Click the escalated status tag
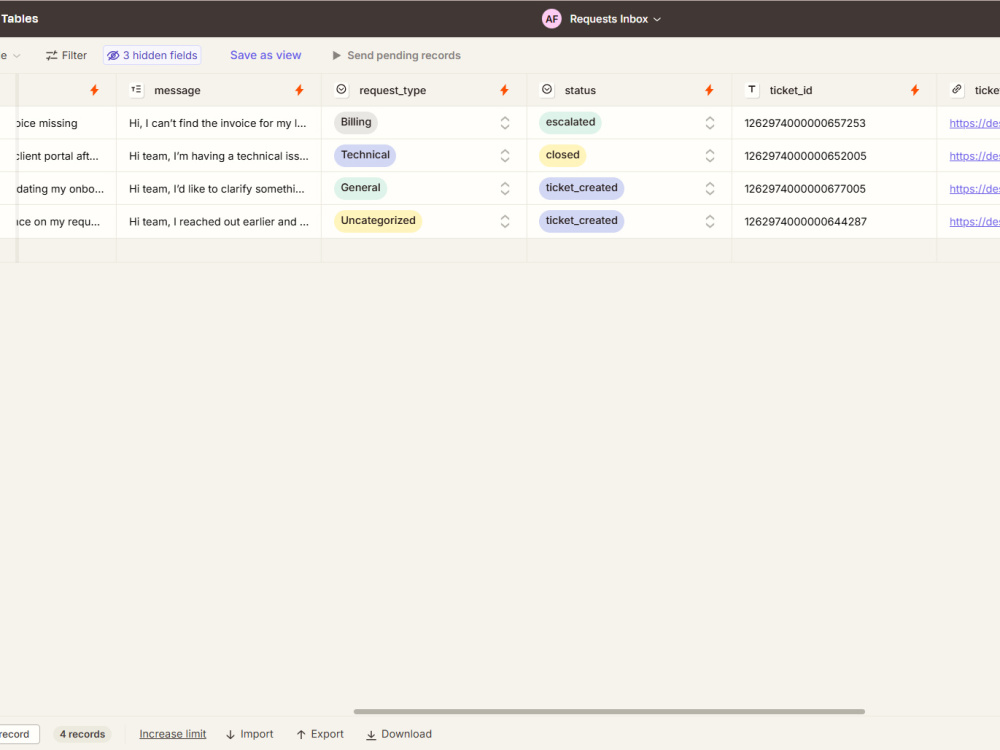 570,122
